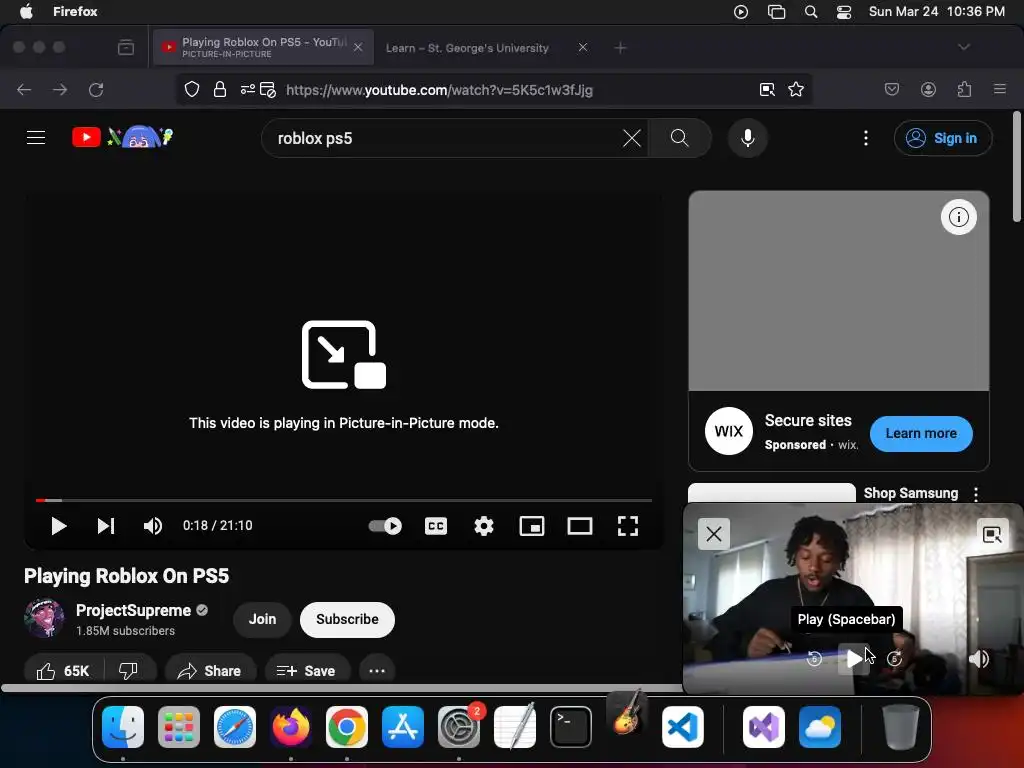Open Firefox tracking protection shield
The image size is (1024, 768).
point(191,89)
